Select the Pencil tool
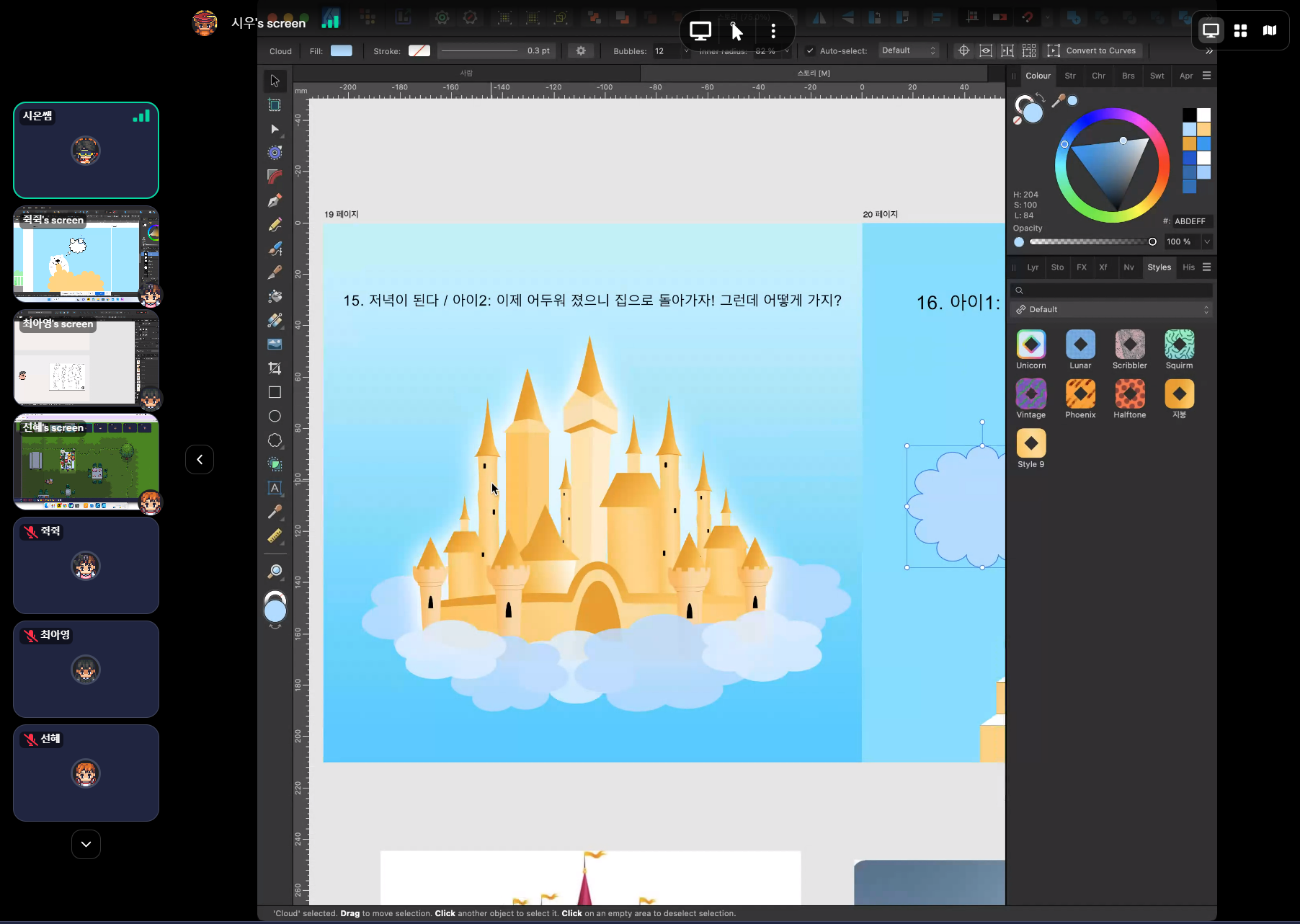The image size is (1300, 924). pyautogui.click(x=275, y=225)
